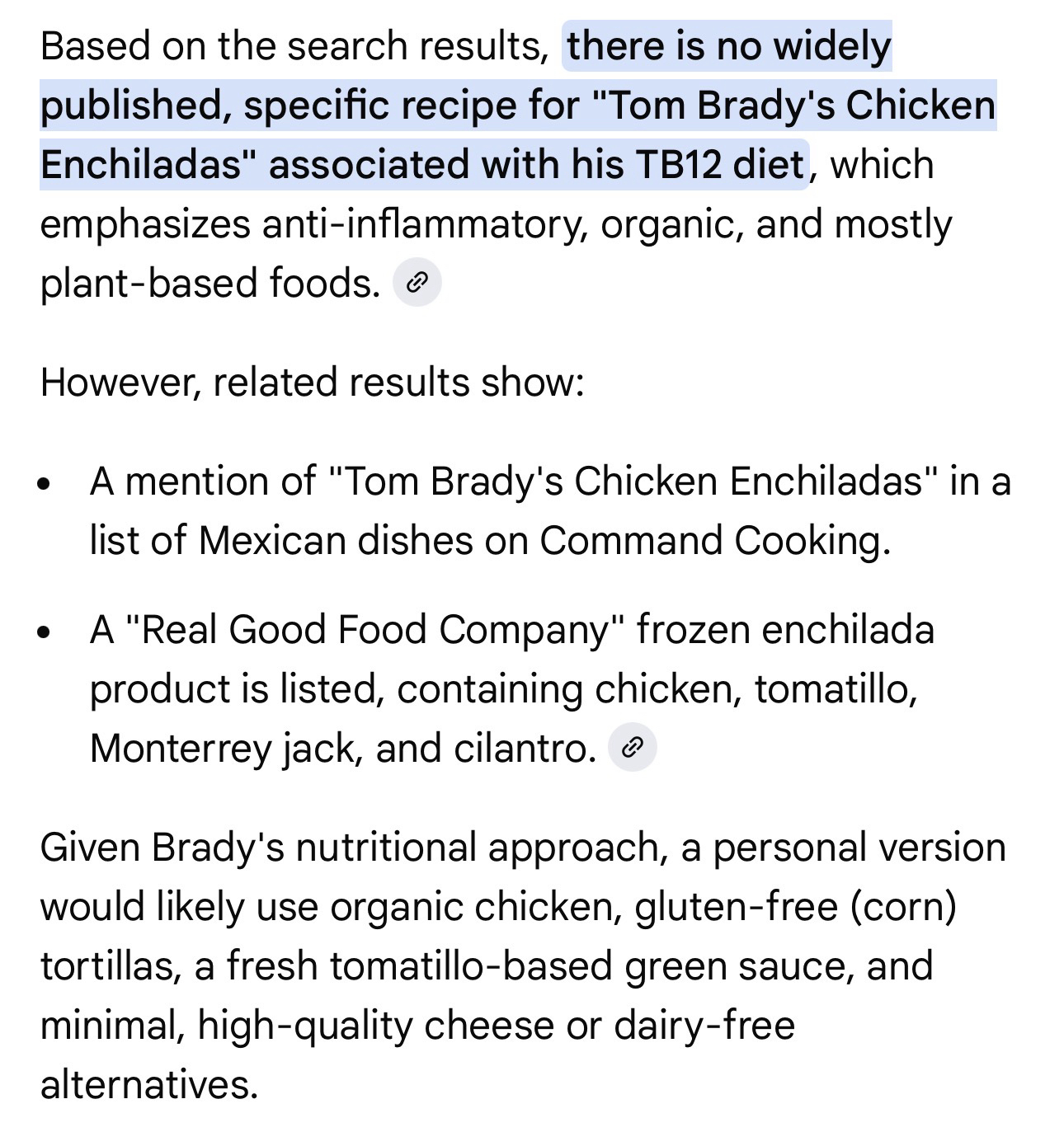This screenshot has height=1132, width=1064.
Task: Open source link icon after "plant-based foods."
Action: 417,284
